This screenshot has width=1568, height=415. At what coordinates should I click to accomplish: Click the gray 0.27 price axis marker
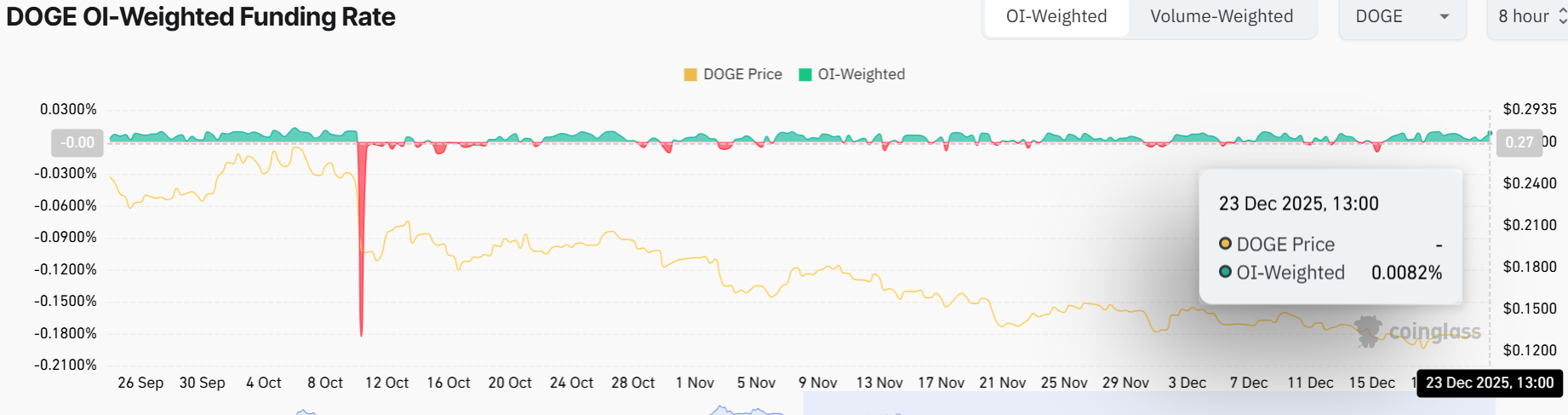[1519, 142]
